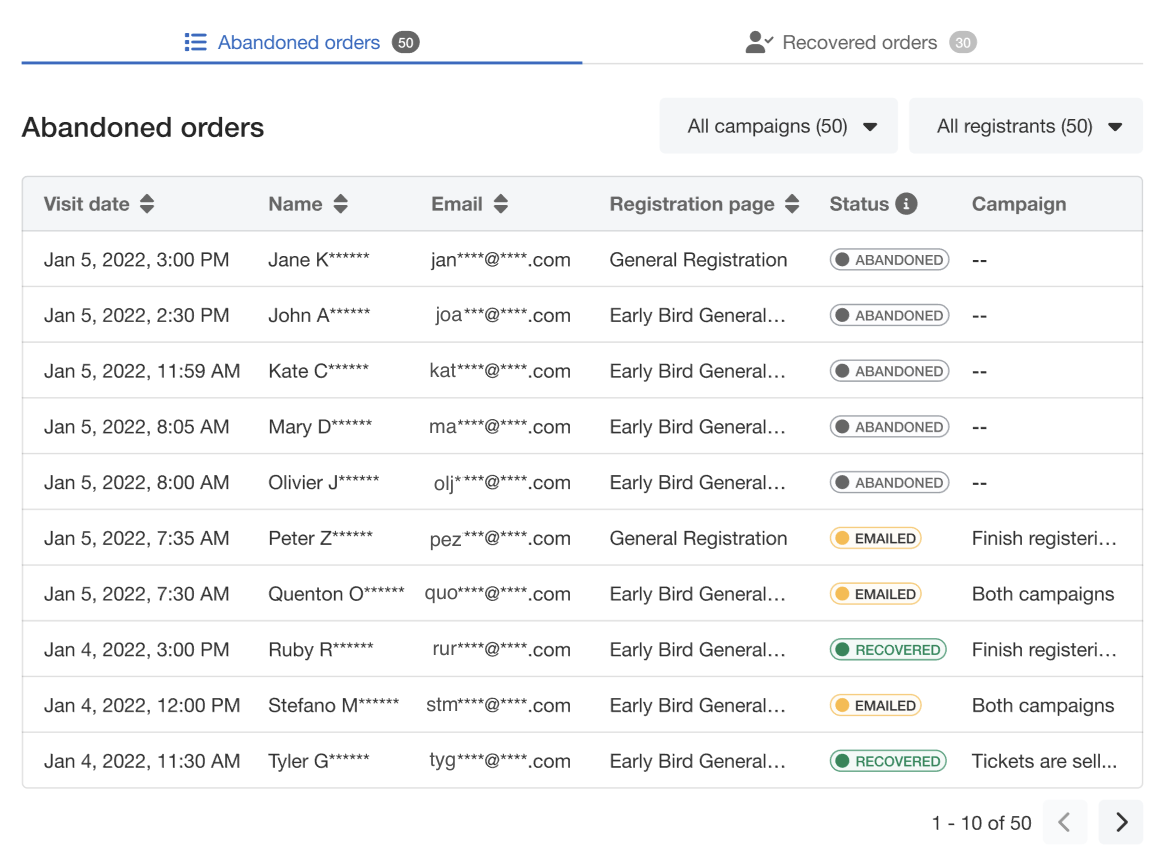This screenshot has height=862, width=1162.
Task: Expand the All registrants (50) dropdown
Action: click(x=1026, y=126)
